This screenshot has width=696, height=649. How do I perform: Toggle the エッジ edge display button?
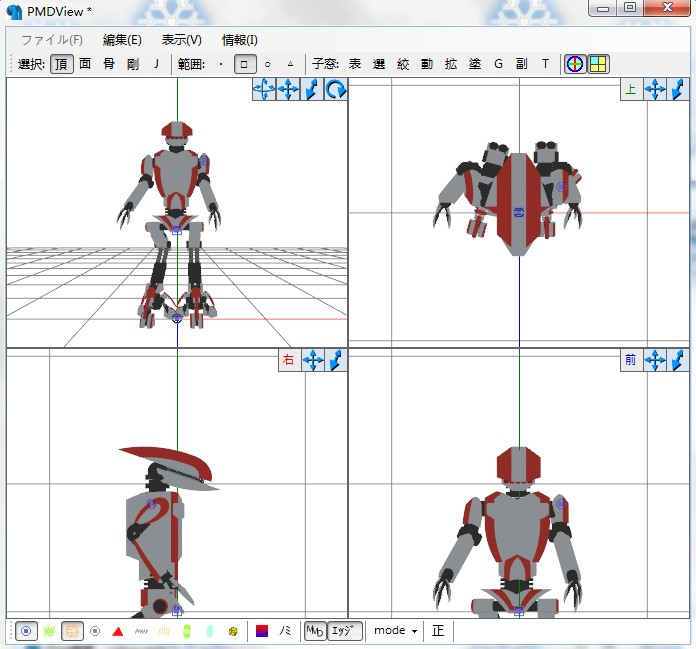pos(344,631)
